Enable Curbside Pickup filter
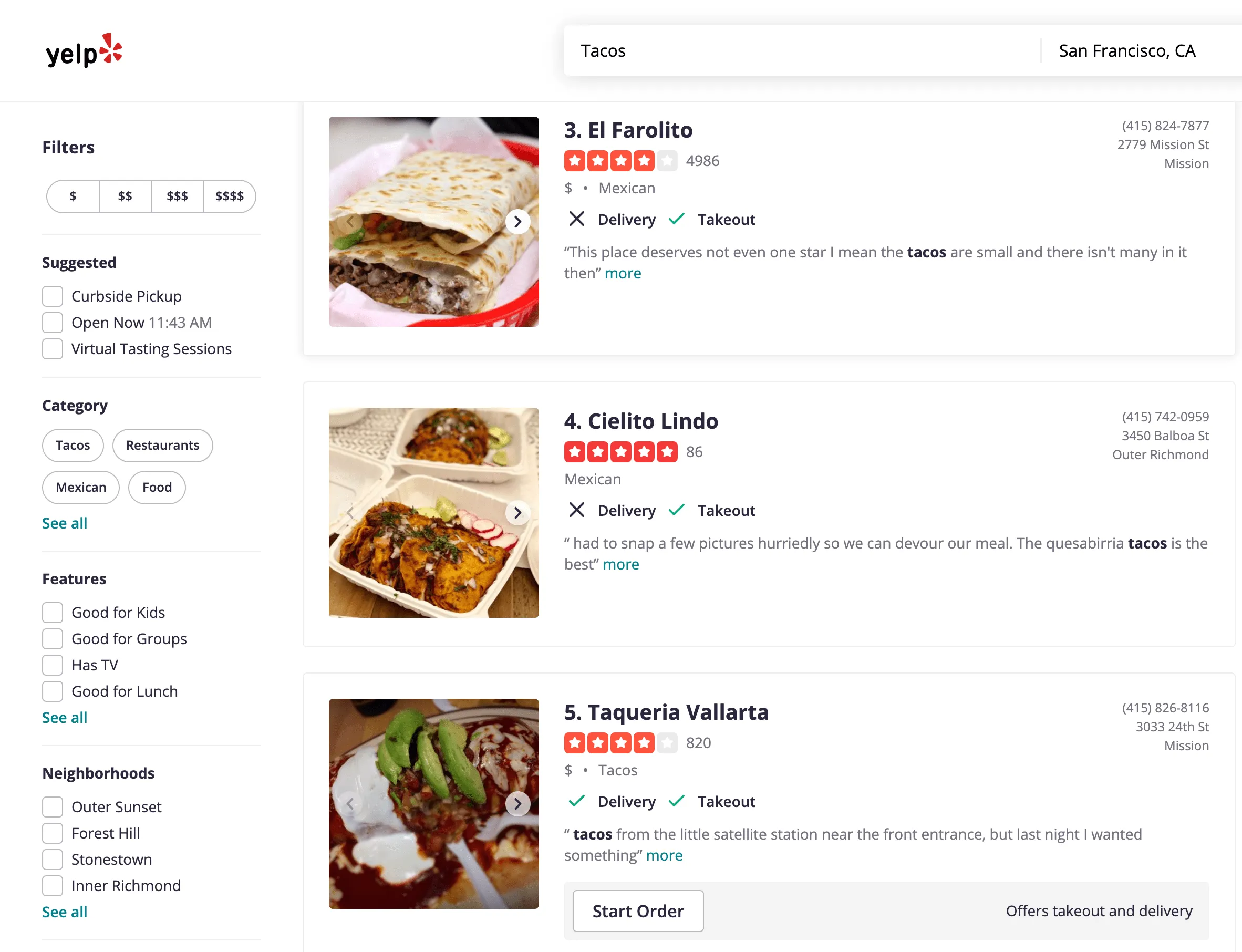Viewport: 1242px width, 952px height. [53, 296]
